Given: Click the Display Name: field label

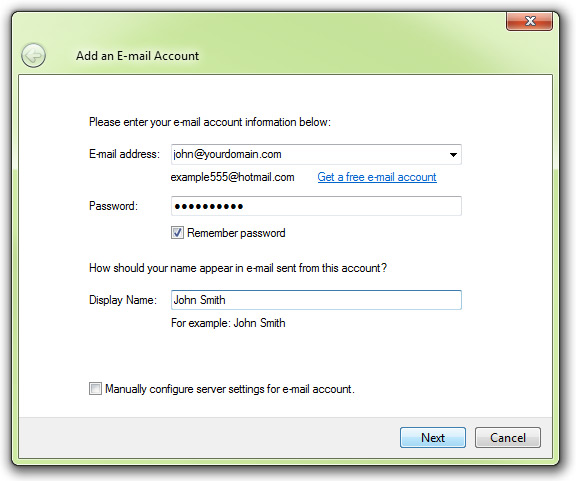Looking at the screenshot, I should pos(123,300).
